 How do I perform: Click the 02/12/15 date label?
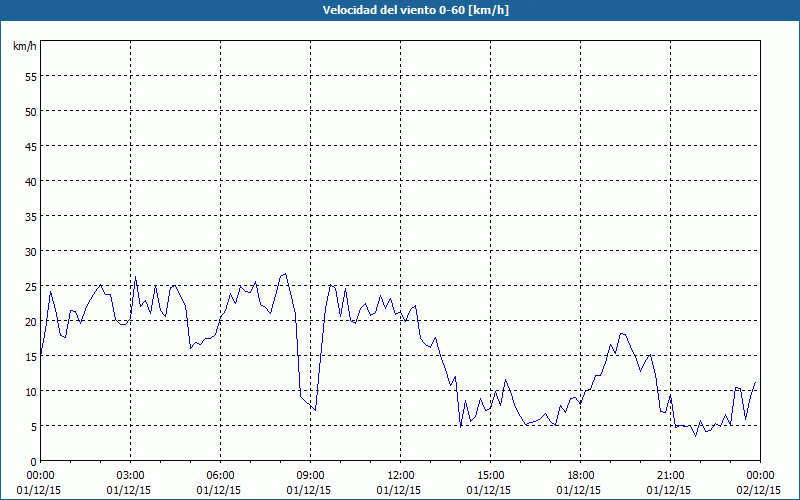click(x=759, y=490)
